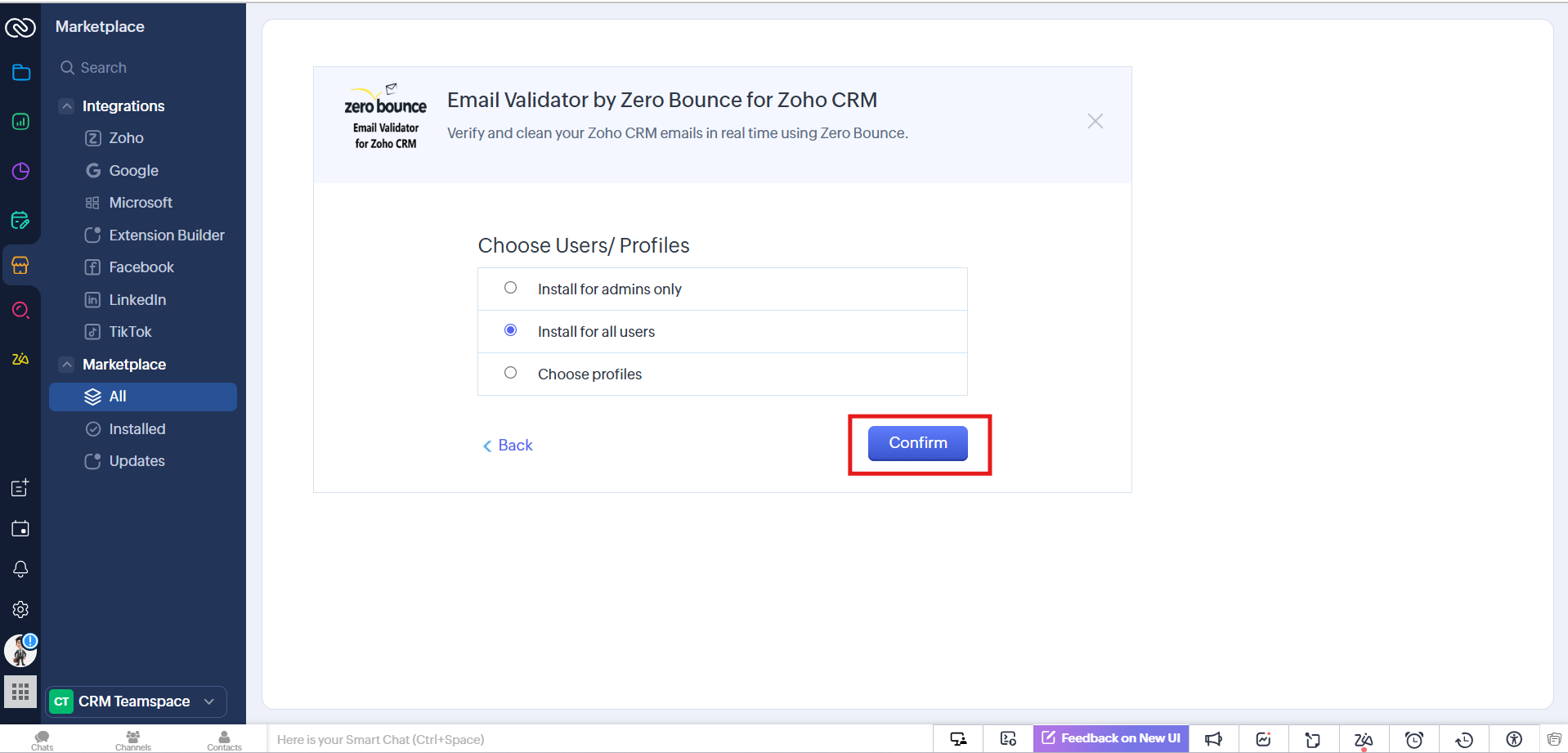Open Contacts icon in bottom bar
The image size is (1568, 753).
[x=224, y=739]
